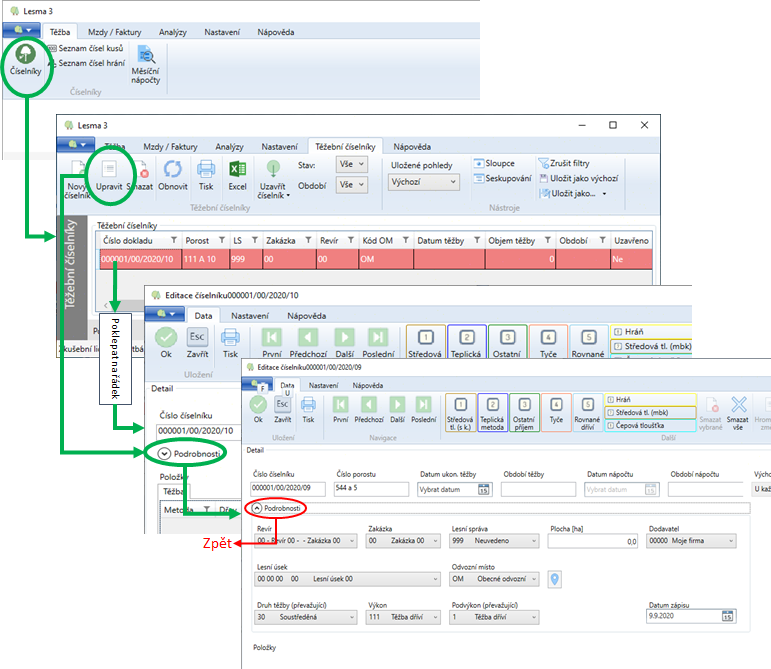
Task: Open Uložené pohledy Výchozí dropdown
Action: (x=424, y=182)
